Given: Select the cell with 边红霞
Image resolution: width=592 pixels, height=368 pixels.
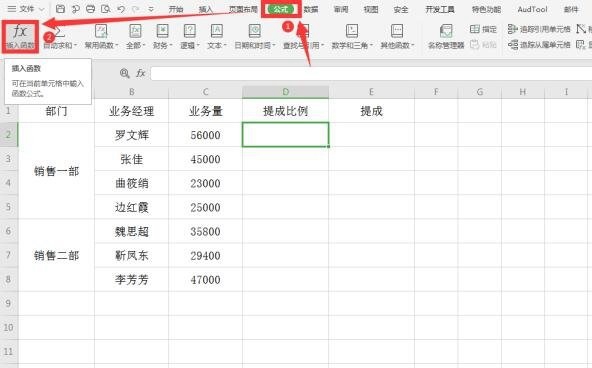Looking at the screenshot, I should [132, 207].
